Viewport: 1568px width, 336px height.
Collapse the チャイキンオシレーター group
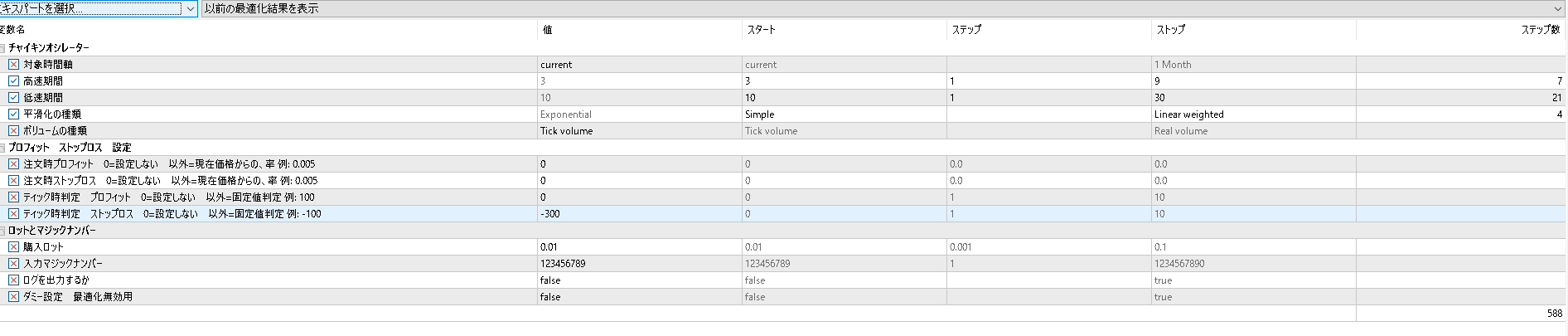tap(2, 48)
